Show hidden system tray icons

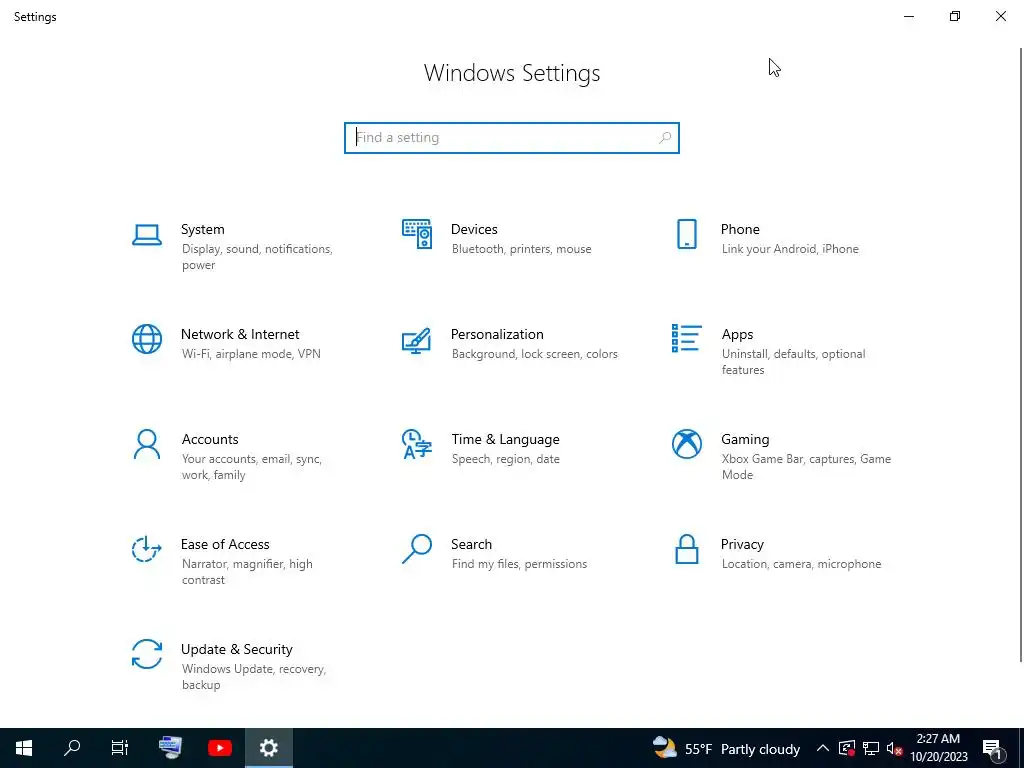point(823,748)
